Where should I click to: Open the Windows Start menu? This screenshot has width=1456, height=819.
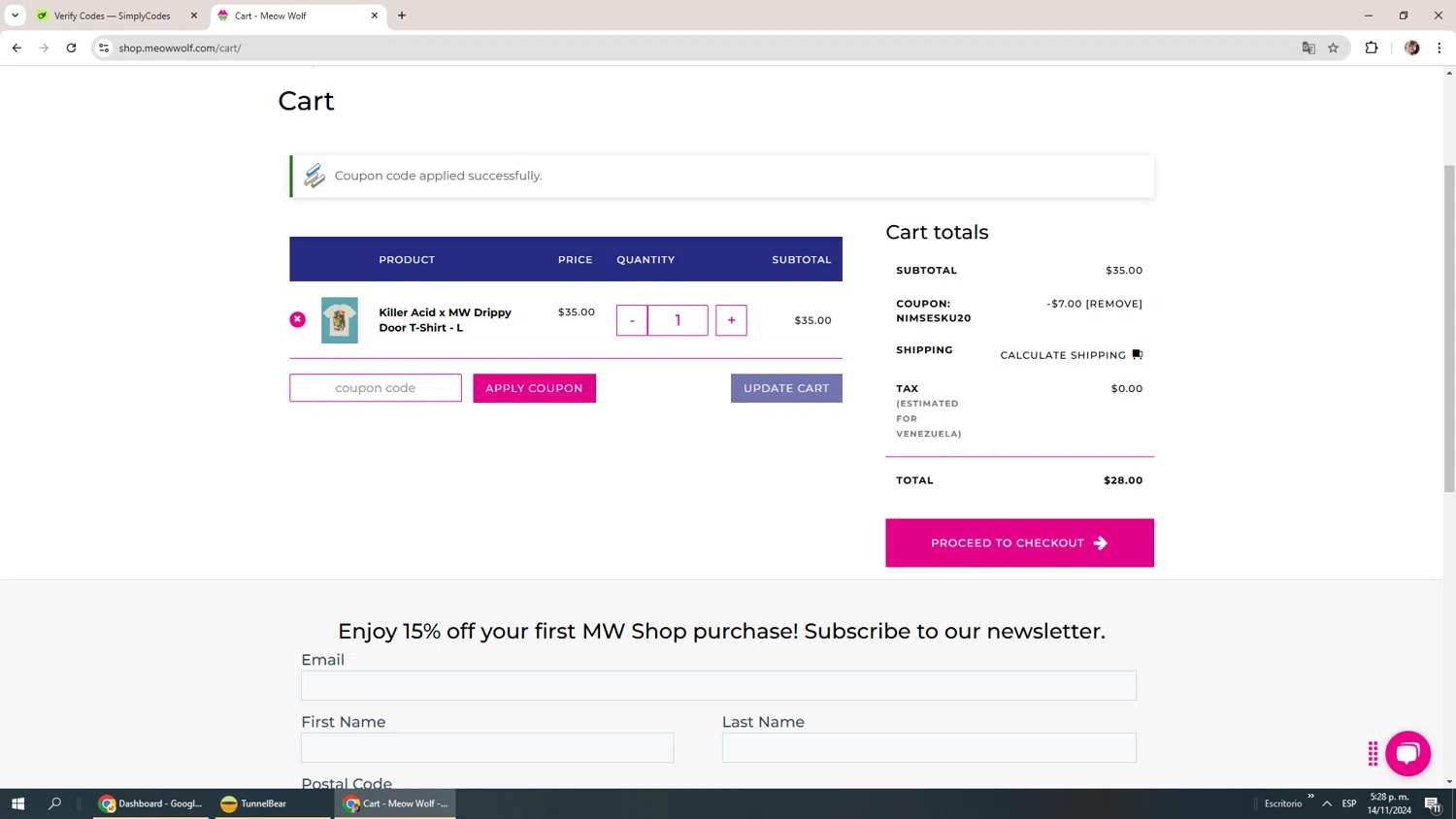(x=17, y=803)
